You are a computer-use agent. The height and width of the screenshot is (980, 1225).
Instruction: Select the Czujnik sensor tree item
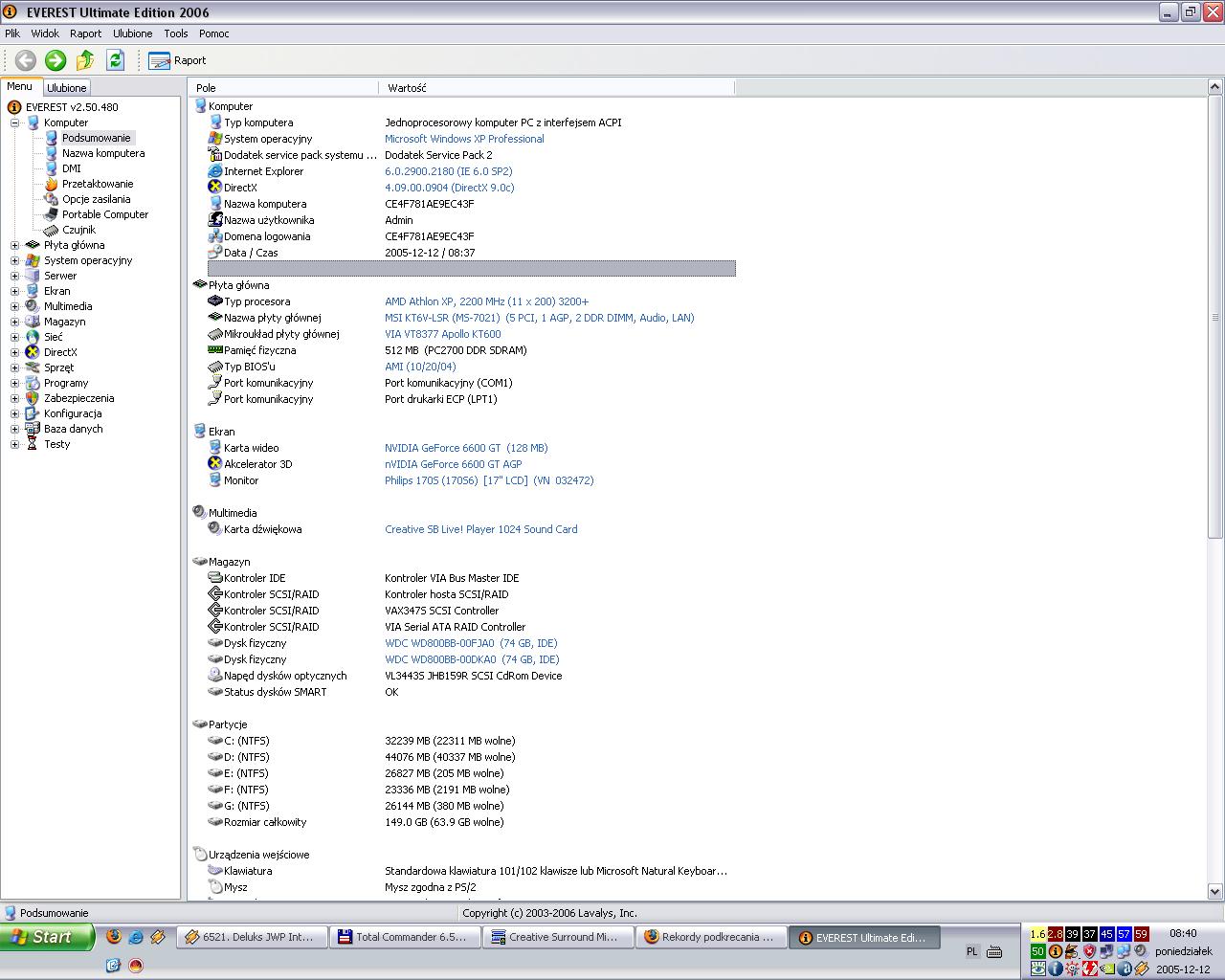click(78, 230)
